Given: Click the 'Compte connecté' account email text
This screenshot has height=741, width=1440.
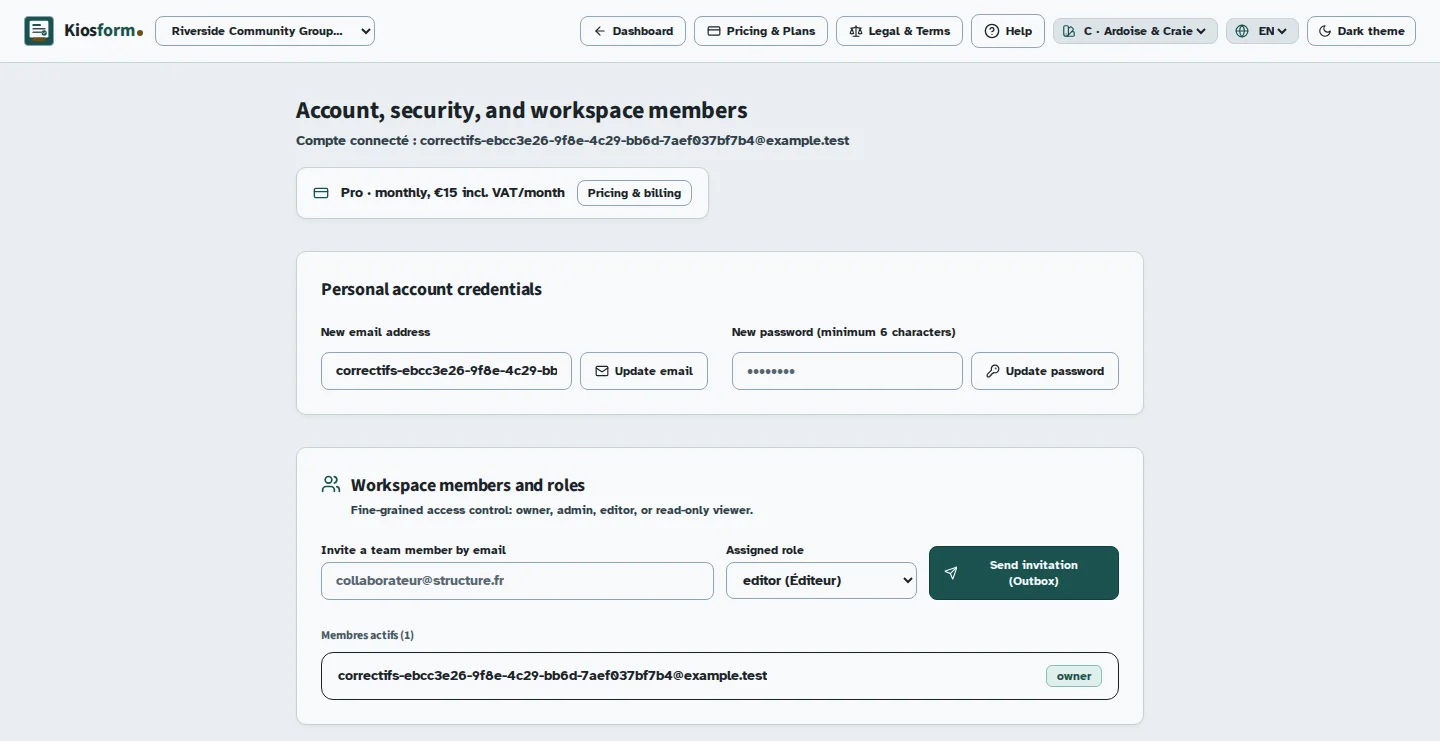Looking at the screenshot, I should tap(573, 141).
